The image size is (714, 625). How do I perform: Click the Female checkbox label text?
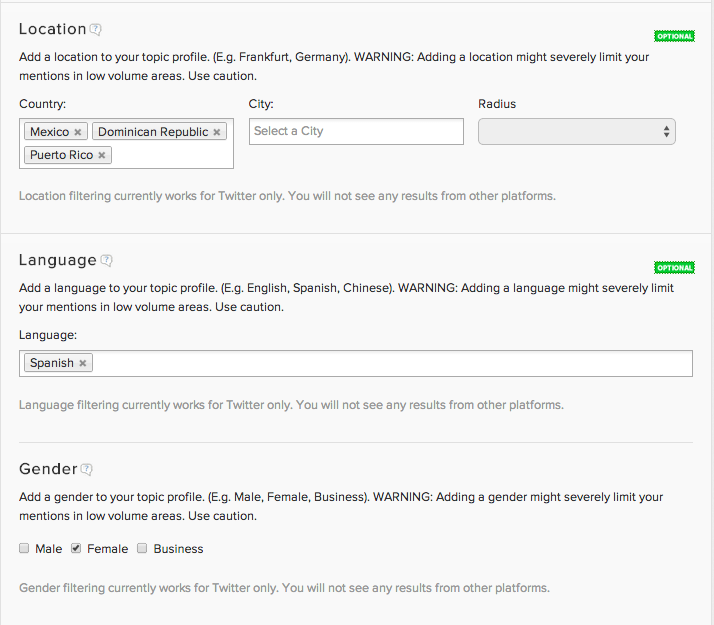tap(107, 549)
